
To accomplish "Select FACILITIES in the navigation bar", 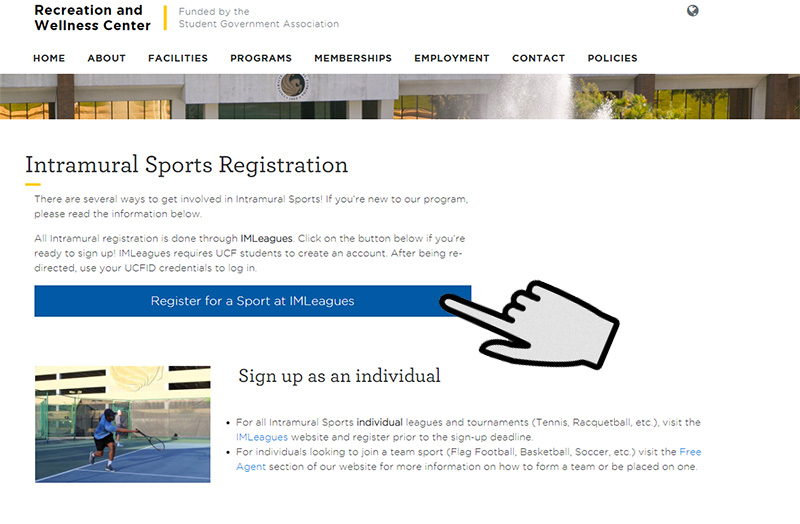I will coord(178,58).
